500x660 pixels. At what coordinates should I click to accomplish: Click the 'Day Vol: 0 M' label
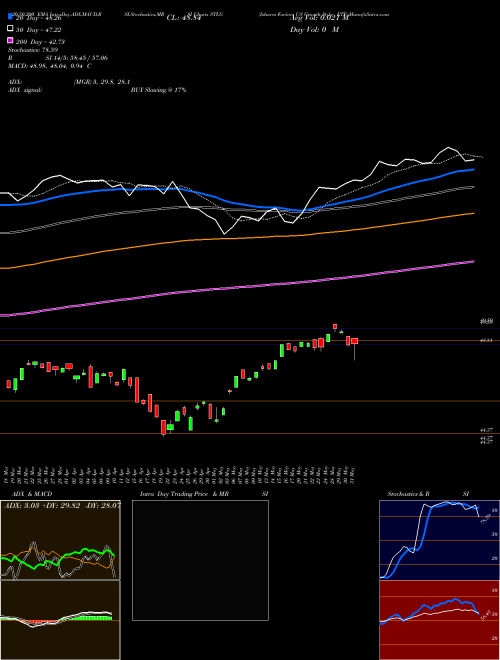pyautogui.click(x=314, y=29)
